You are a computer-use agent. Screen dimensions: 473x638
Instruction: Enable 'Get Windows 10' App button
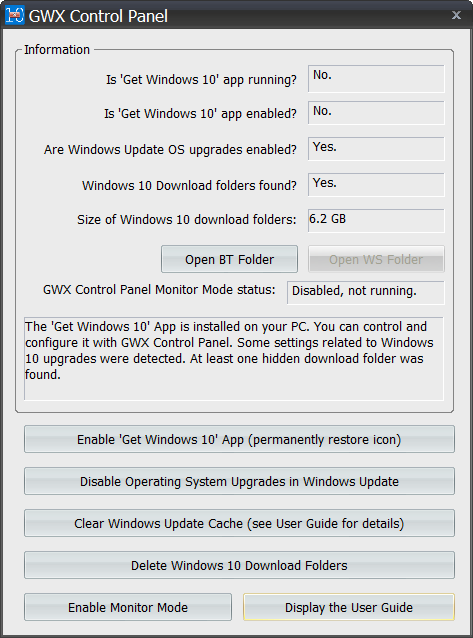(x=239, y=439)
